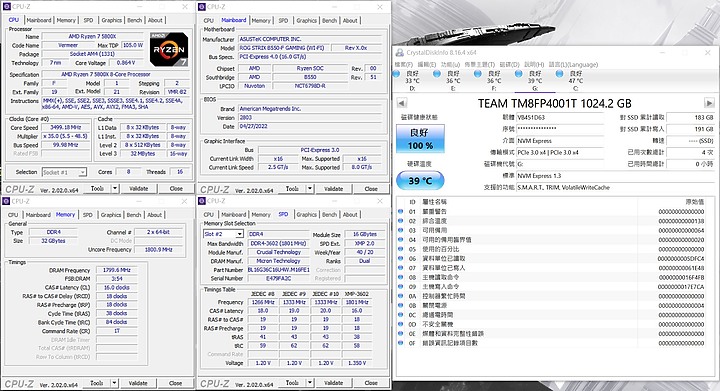Click Part Number BL16G36C16U4W.M16FE1
The image size is (720, 391).
[279, 270]
